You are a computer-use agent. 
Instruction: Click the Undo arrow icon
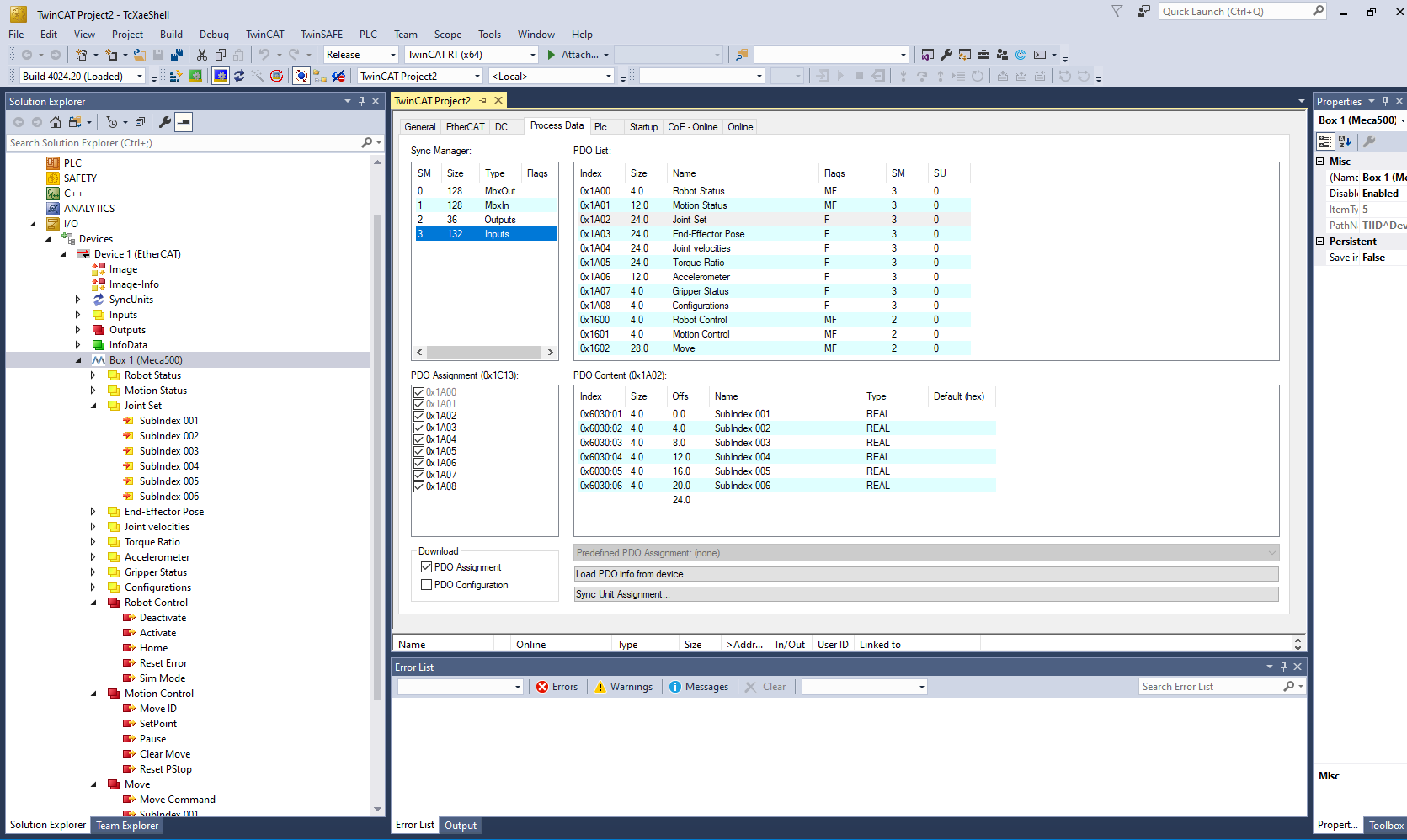point(264,55)
